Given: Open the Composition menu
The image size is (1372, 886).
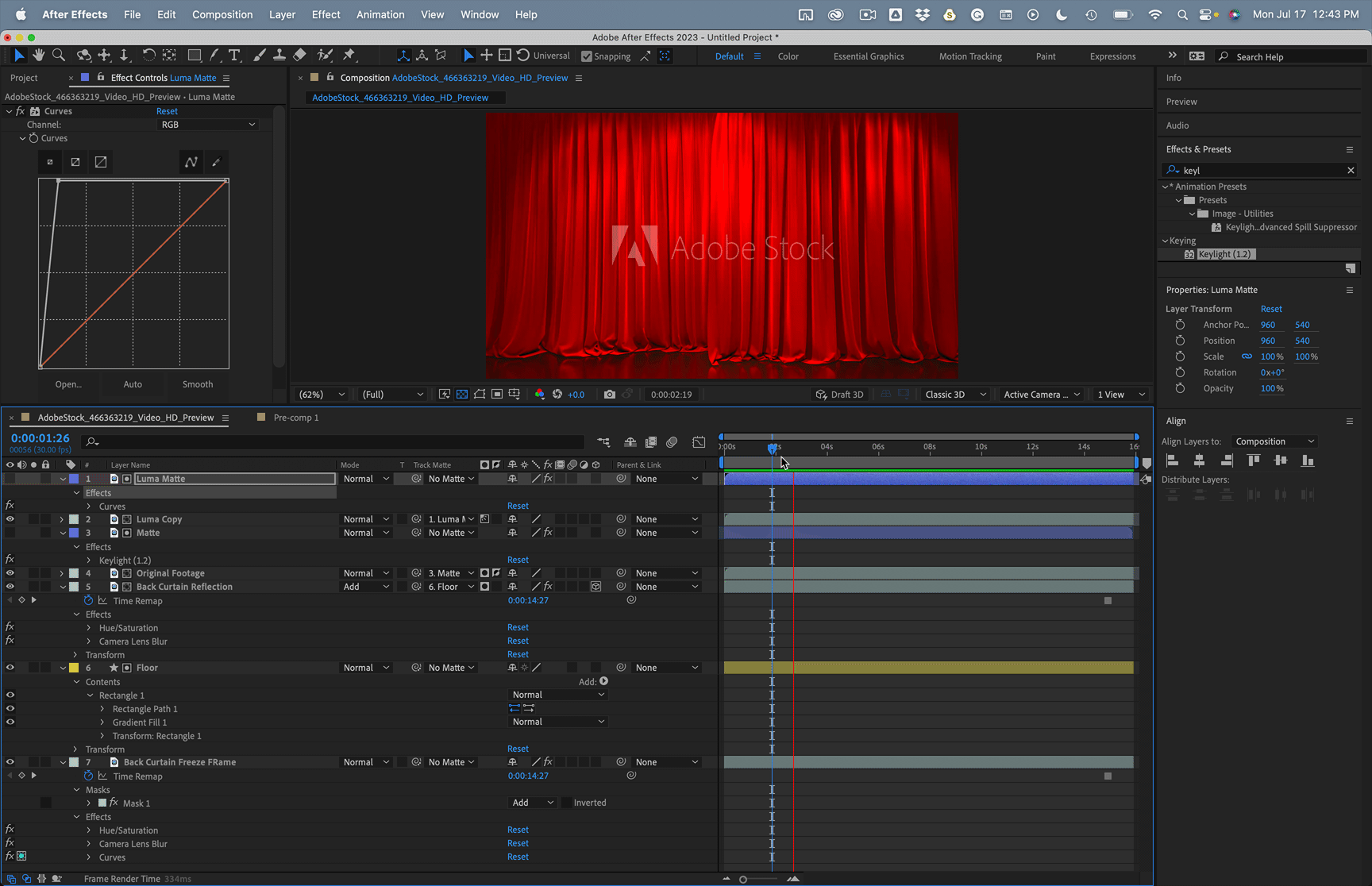Looking at the screenshot, I should pos(222,14).
